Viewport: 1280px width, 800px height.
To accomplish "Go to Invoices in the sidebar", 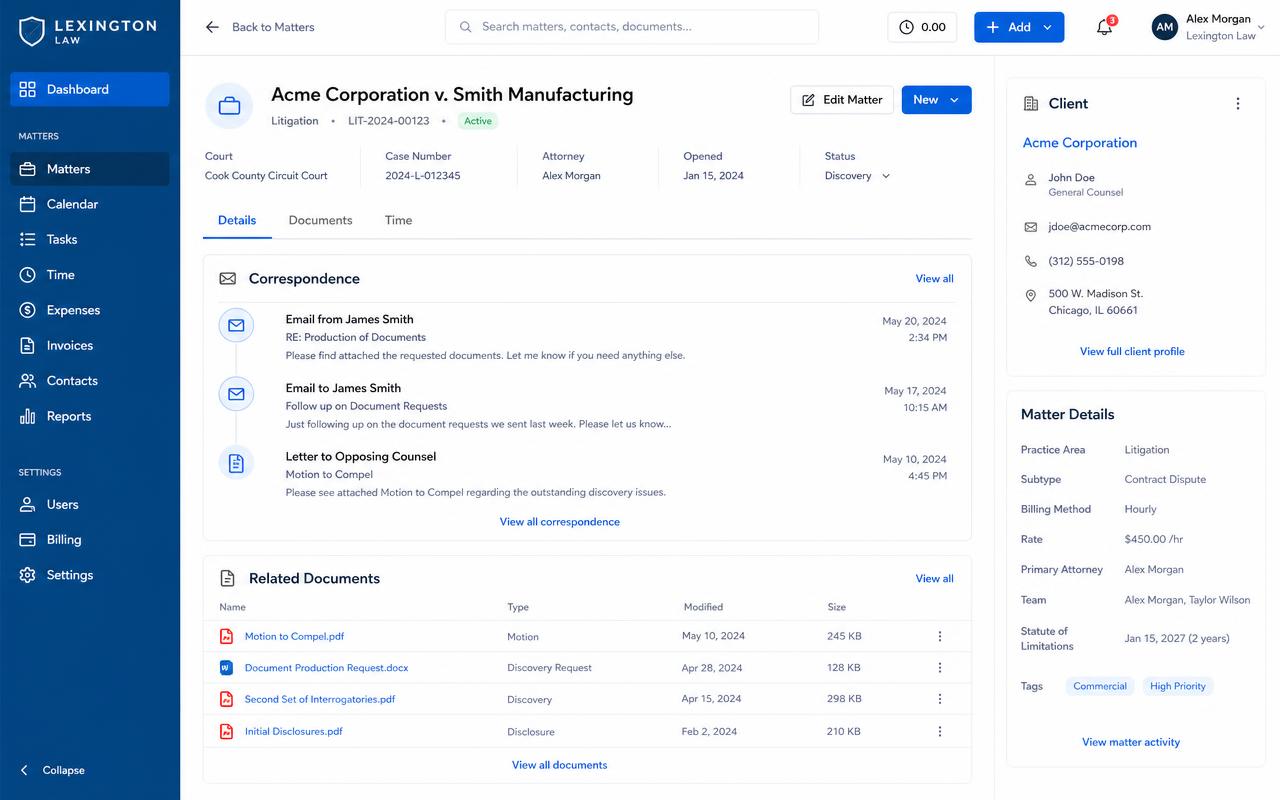I will 90,346.
